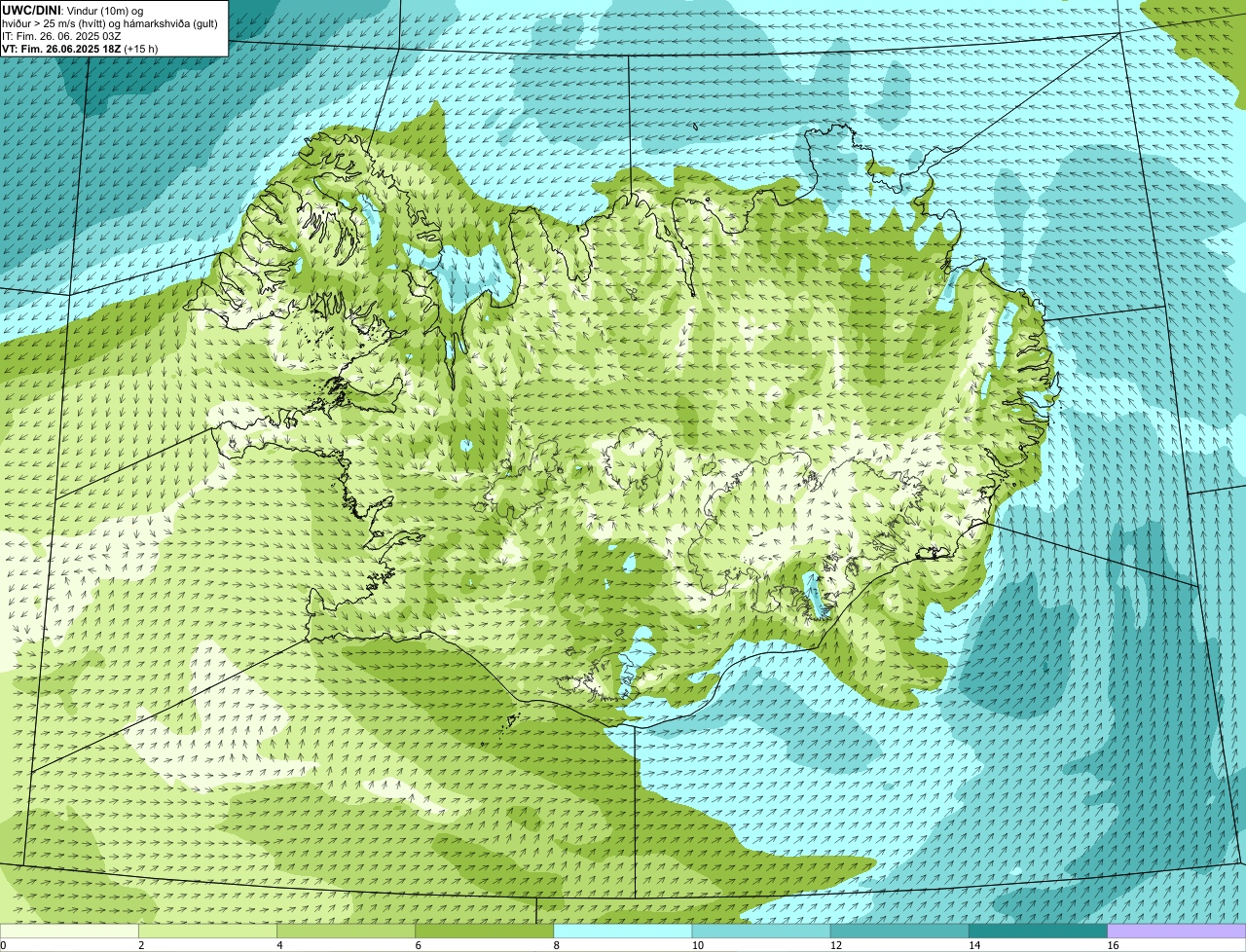Click the 'hviður > 25 m/s (hvítt)' line
This screenshot has width=1246, height=952.
coord(109,22)
